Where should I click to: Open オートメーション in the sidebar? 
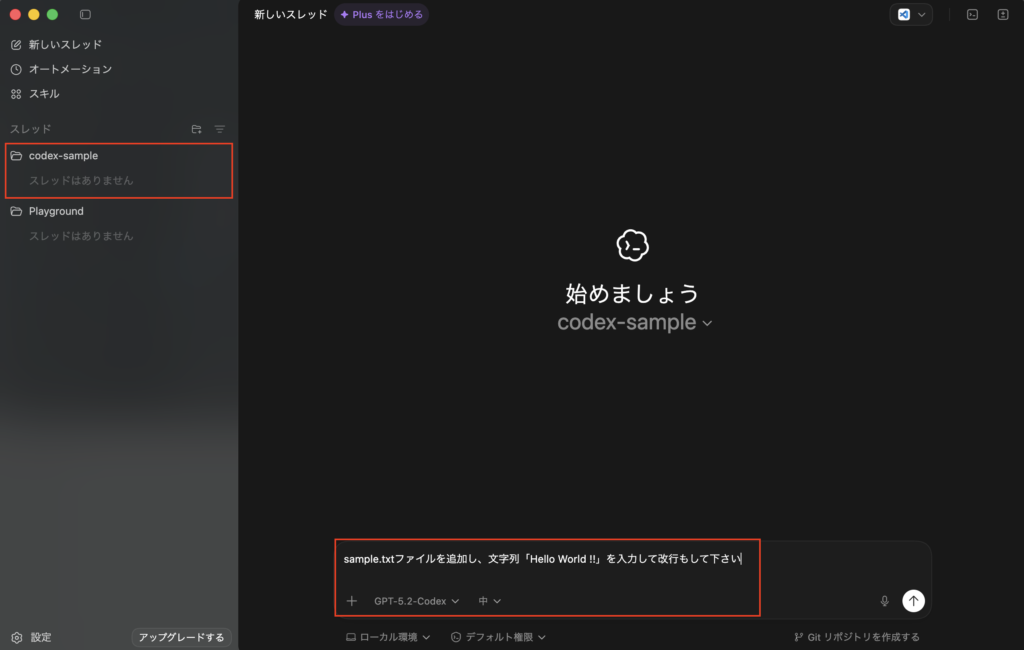(70, 69)
